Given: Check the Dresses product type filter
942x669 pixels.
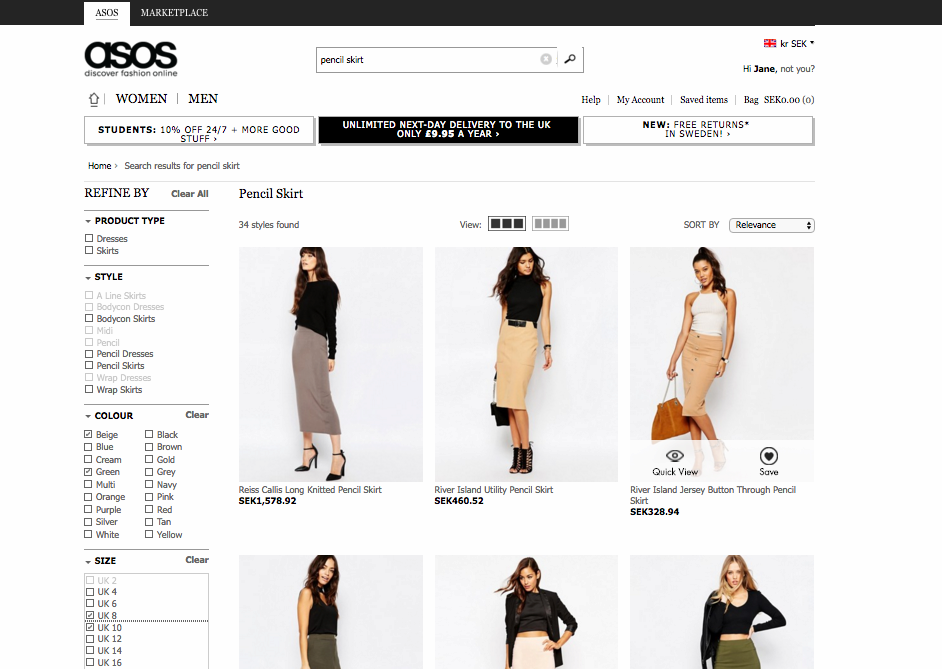Looking at the screenshot, I should pyautogui.click(x=89, y=238).
